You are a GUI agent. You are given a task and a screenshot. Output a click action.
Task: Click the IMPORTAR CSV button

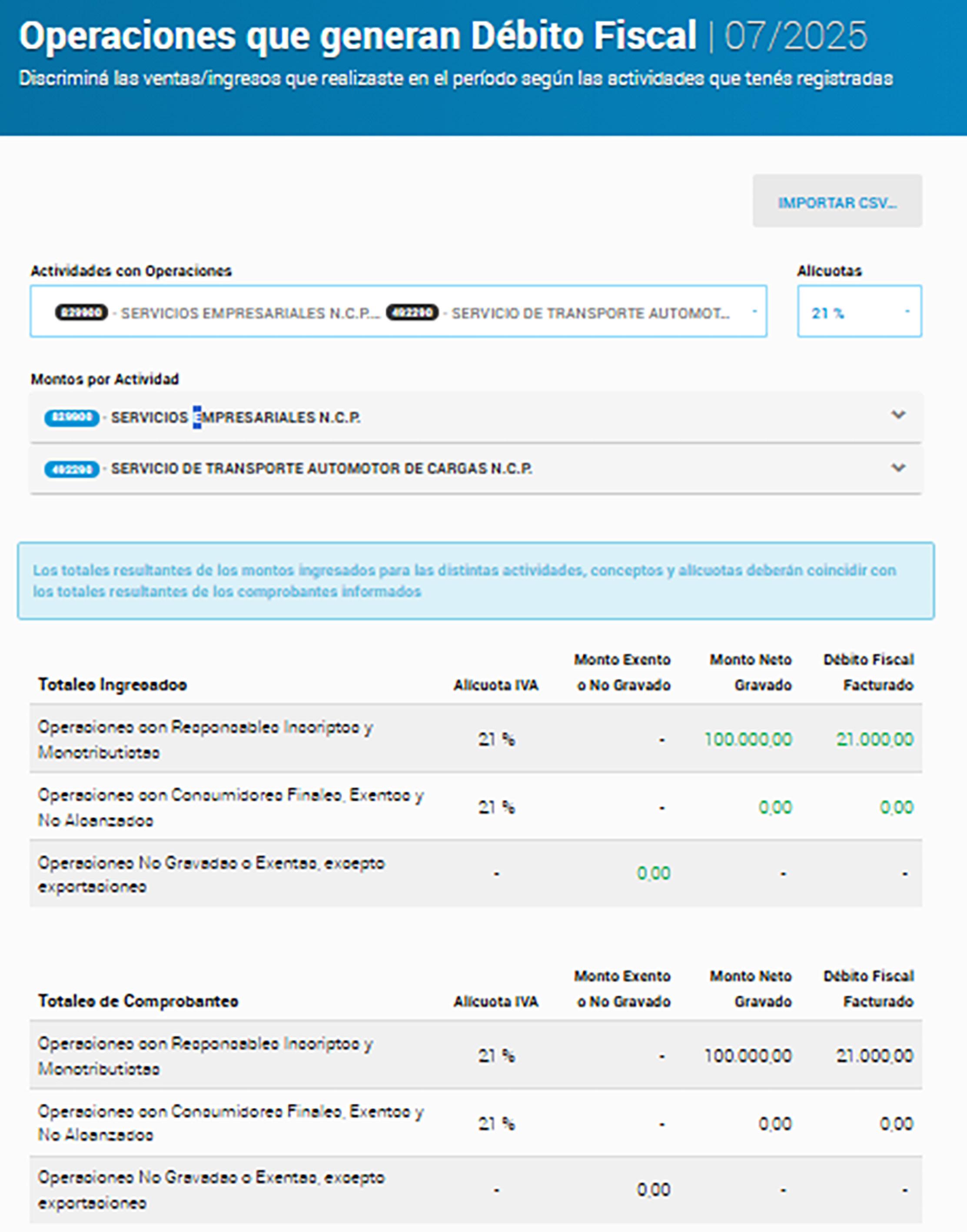coord(837,202)
